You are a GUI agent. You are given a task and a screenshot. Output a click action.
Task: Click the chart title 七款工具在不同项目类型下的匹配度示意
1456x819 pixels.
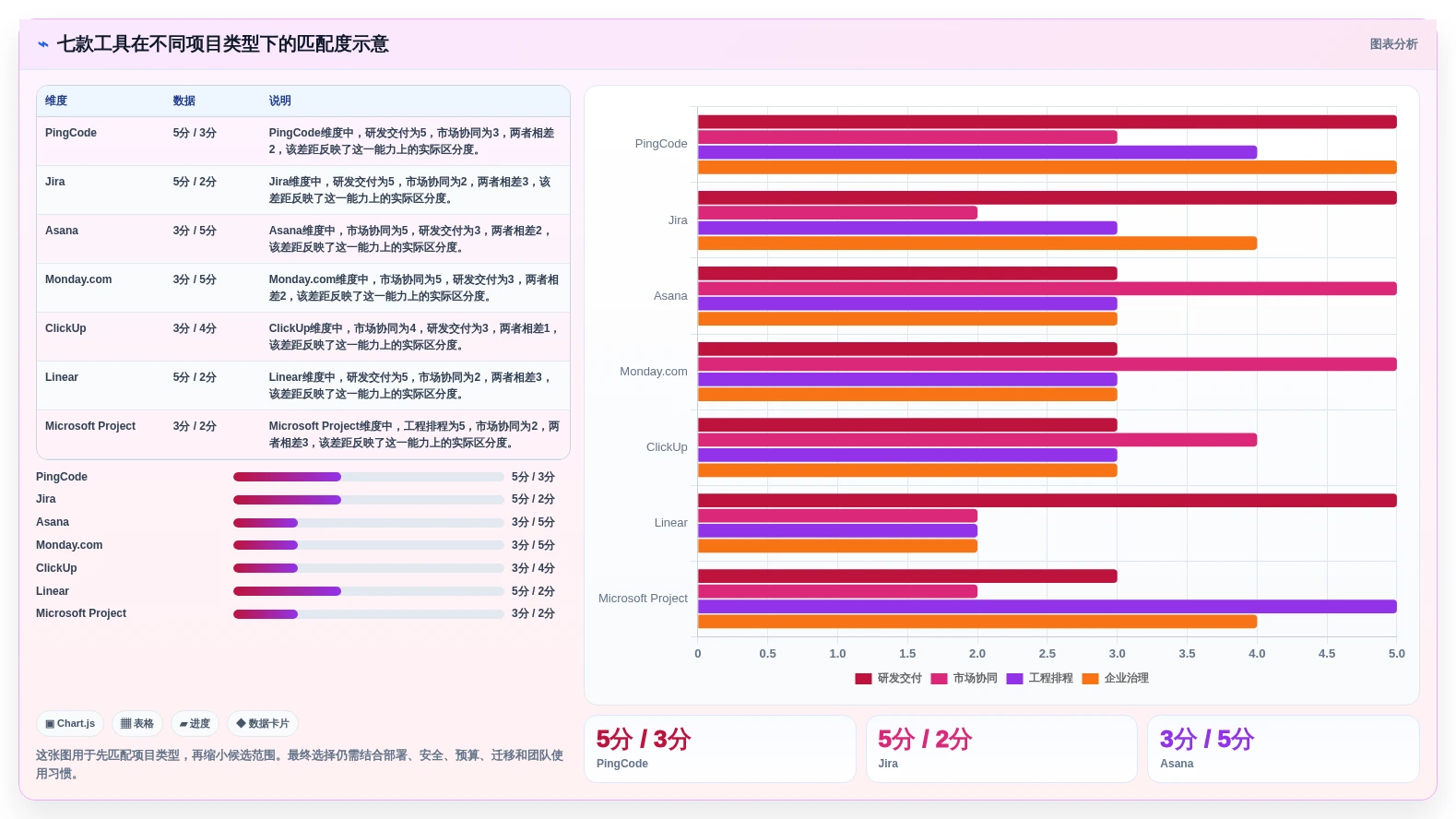pos(223,44)
